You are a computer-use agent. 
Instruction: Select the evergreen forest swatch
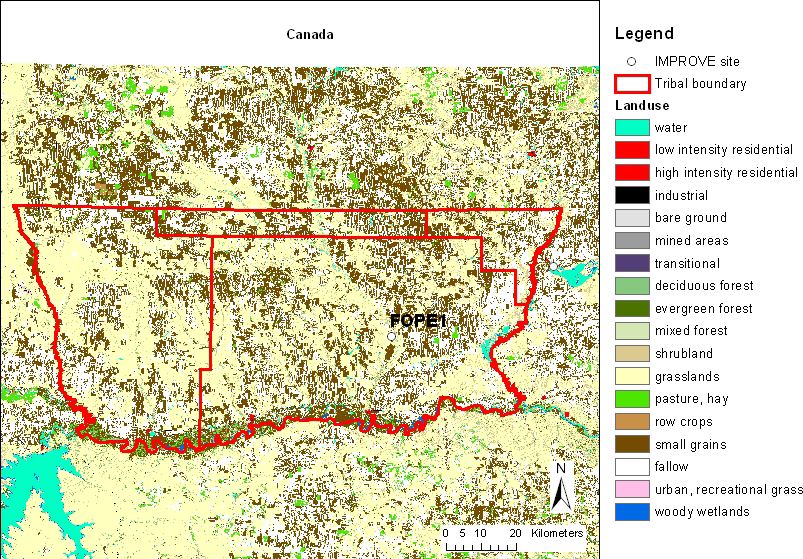click(632, 308)
